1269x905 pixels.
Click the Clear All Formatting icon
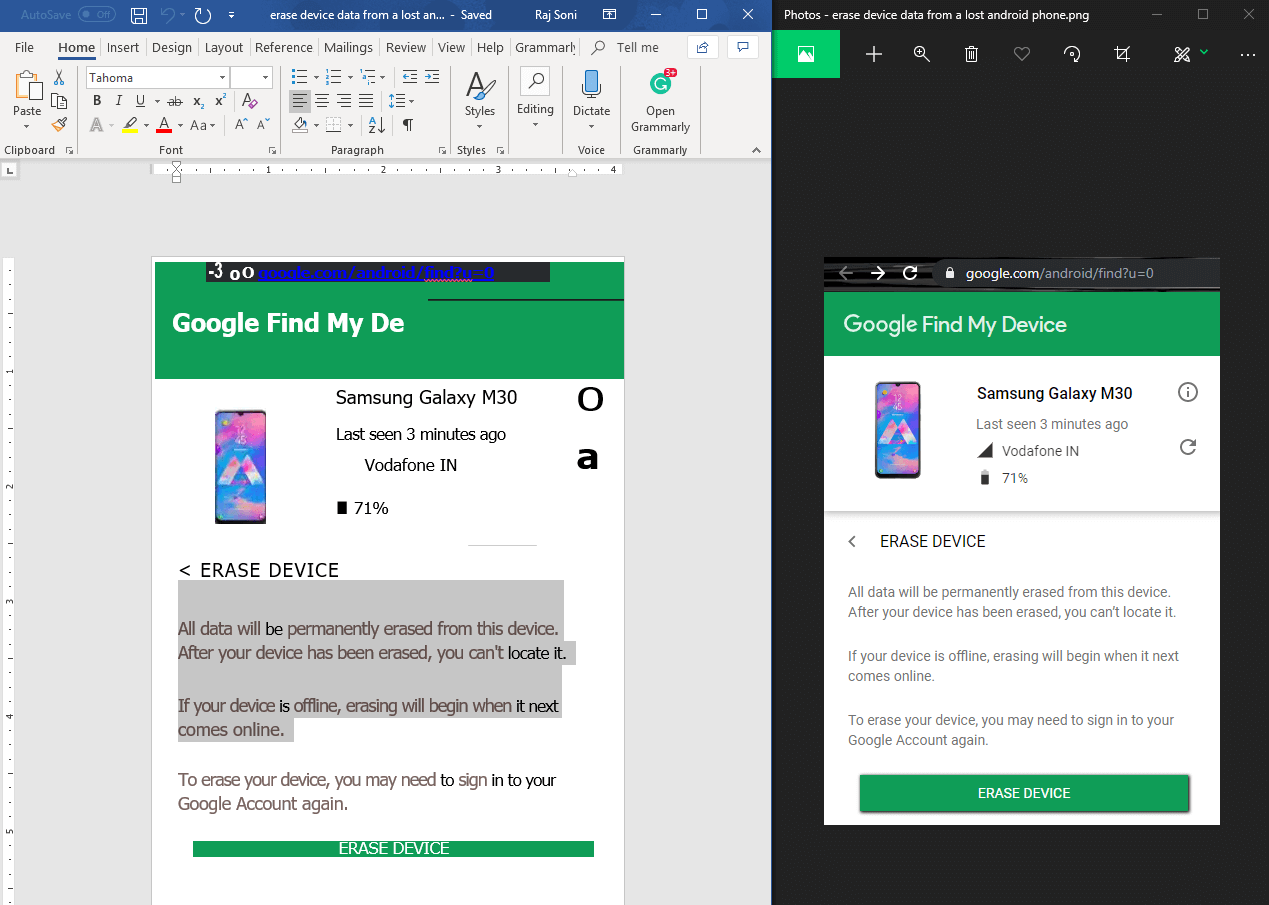(x=250, y=101)
